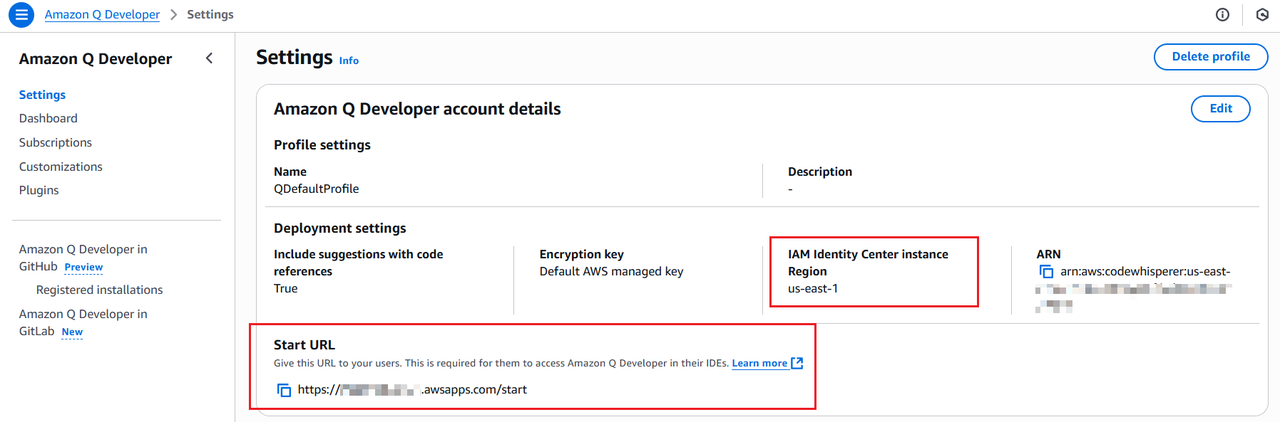Collapse the Amazon Q Developer sidebar
Viewport: 1280px width, 422px height.
coord(209,59)
